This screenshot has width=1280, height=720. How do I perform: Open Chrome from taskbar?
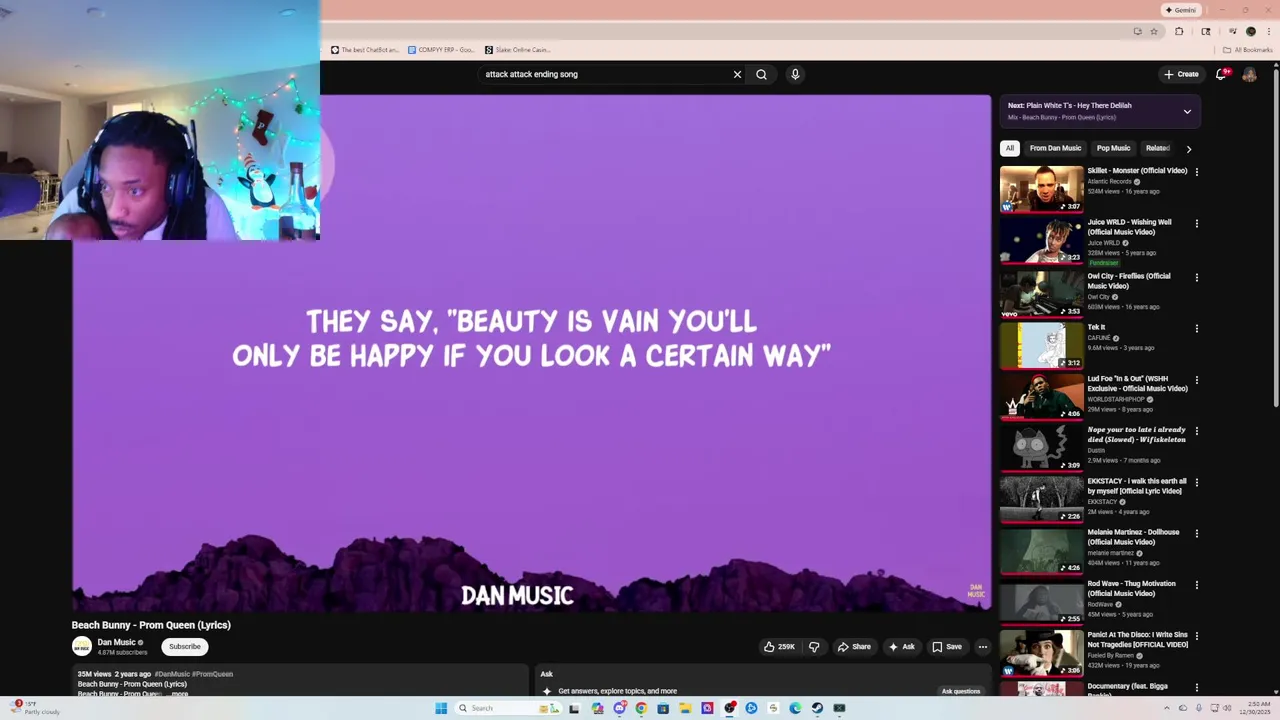click(x=641, y=708)
